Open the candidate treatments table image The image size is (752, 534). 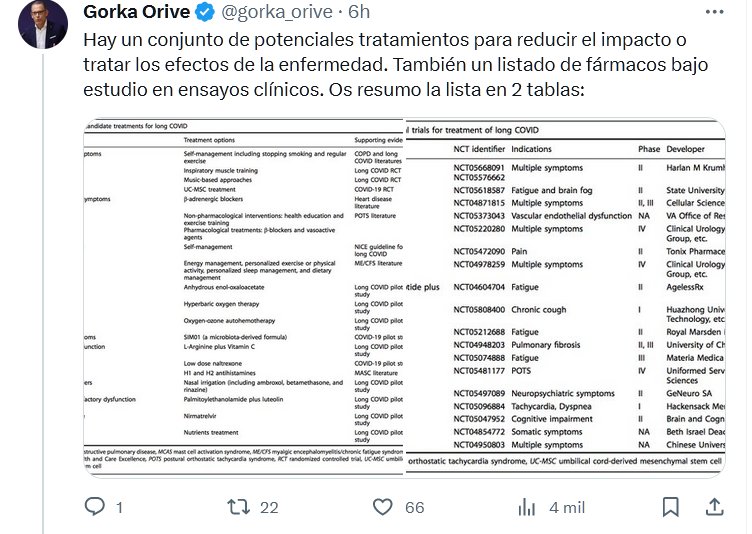242,299
